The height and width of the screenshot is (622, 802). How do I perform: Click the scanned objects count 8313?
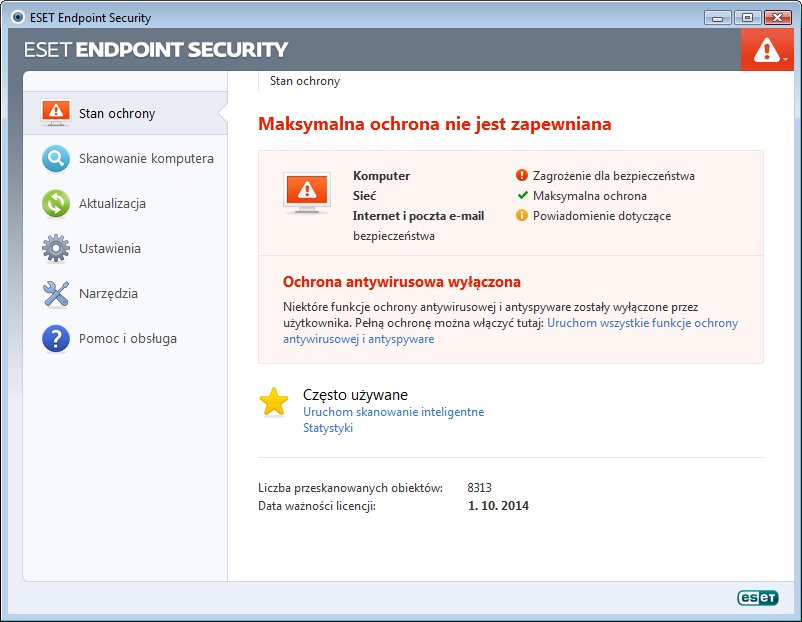click(479, 487)
